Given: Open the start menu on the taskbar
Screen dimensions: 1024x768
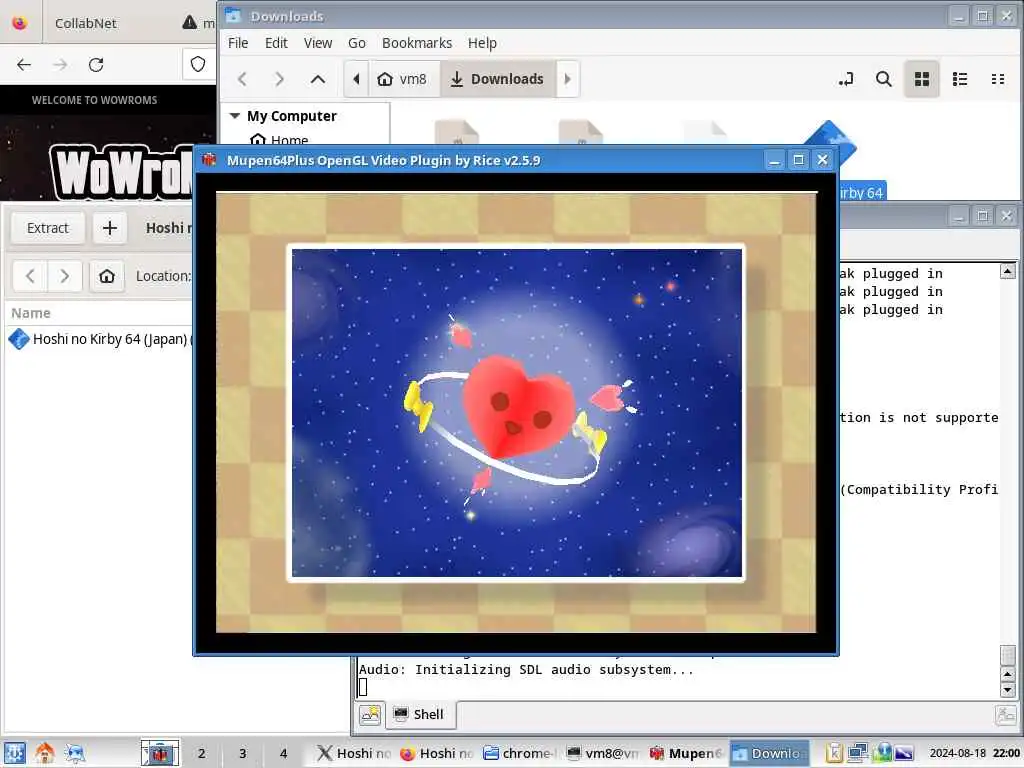Looking at the screenshot, I should [14, 753].
